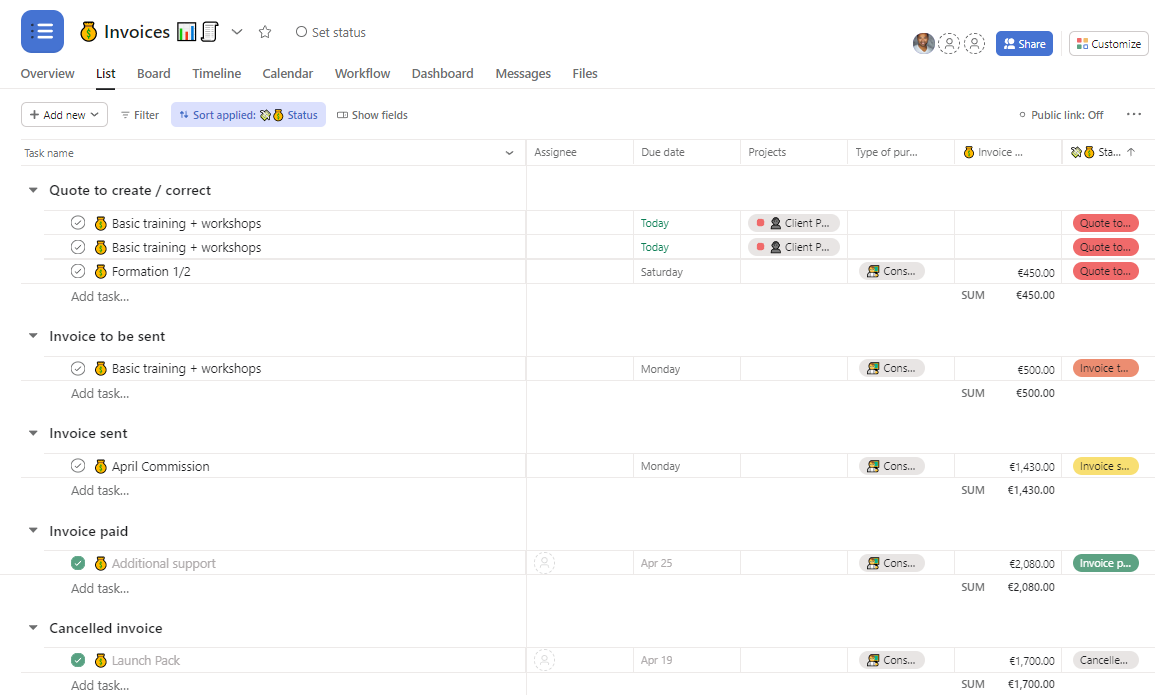Open the Add new dropdown
Screen dimensions: 1155x695
pos(64,115)
